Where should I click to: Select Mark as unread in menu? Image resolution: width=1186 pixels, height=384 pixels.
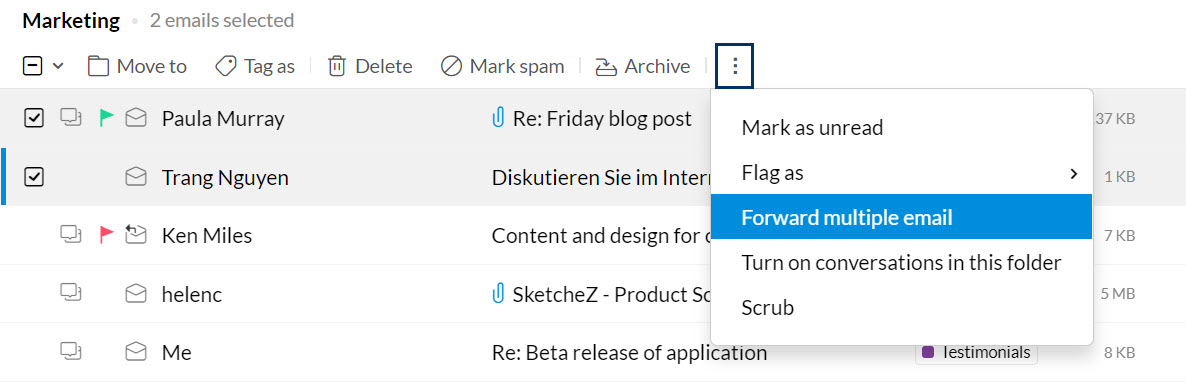click(x=902, y=128)
